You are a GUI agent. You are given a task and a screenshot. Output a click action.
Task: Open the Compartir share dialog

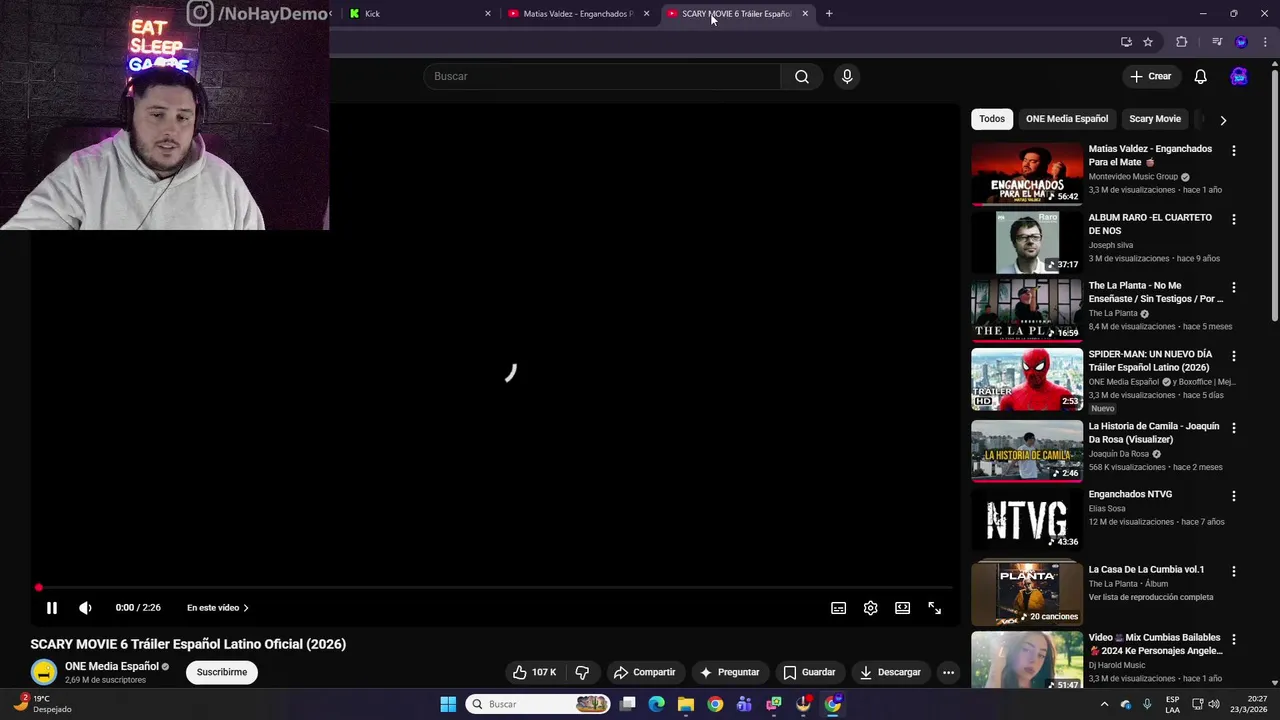point(645,672)
